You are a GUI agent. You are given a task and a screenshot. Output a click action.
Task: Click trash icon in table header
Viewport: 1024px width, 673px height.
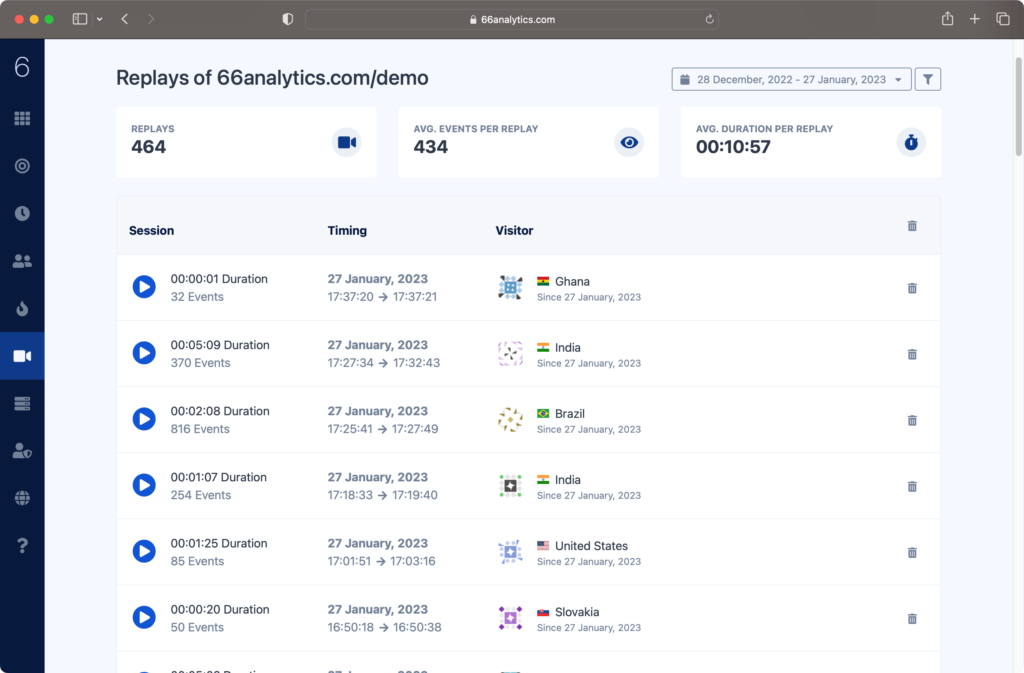[912, 226]
